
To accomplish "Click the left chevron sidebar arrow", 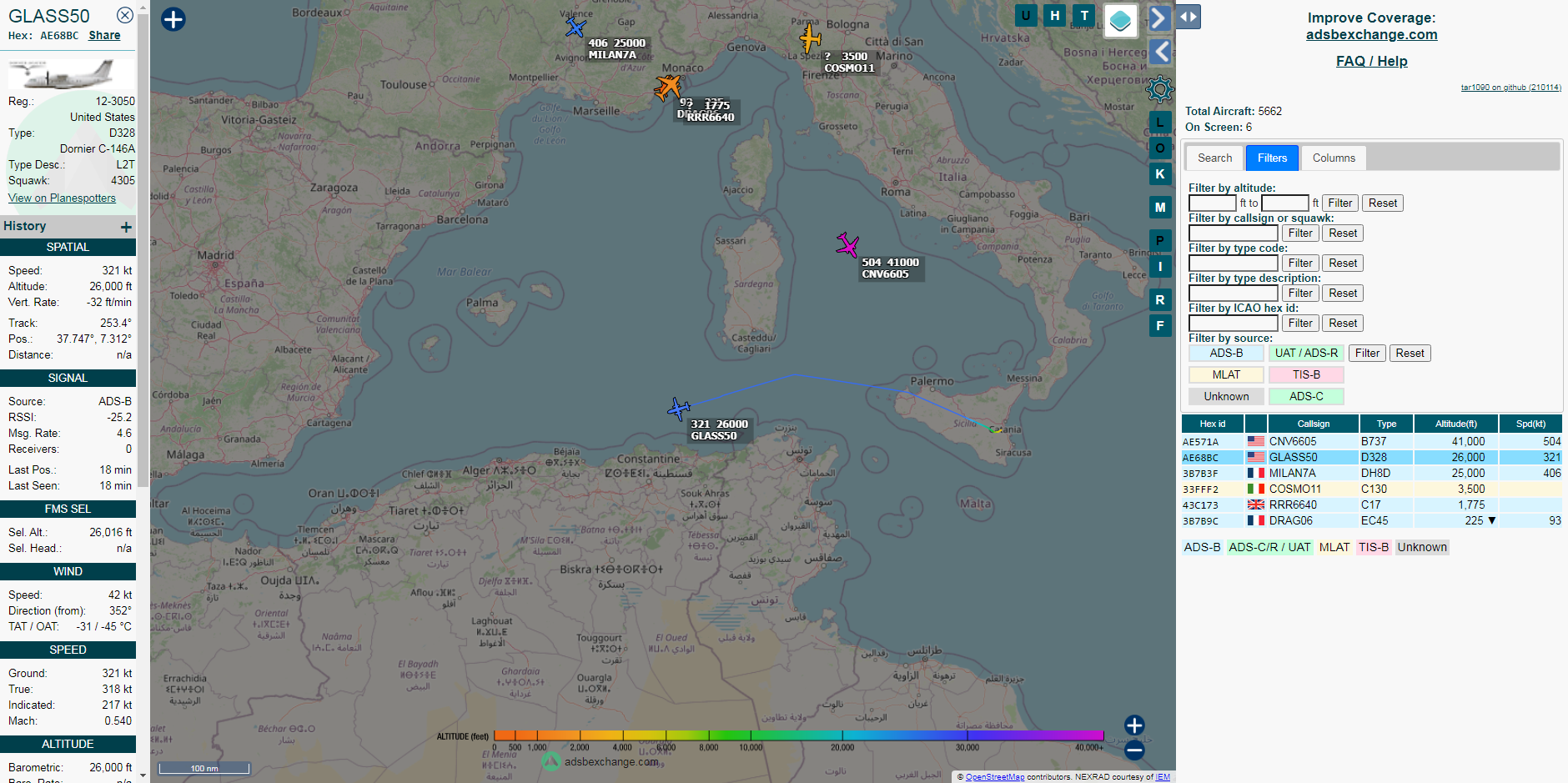I will 1160,52.
